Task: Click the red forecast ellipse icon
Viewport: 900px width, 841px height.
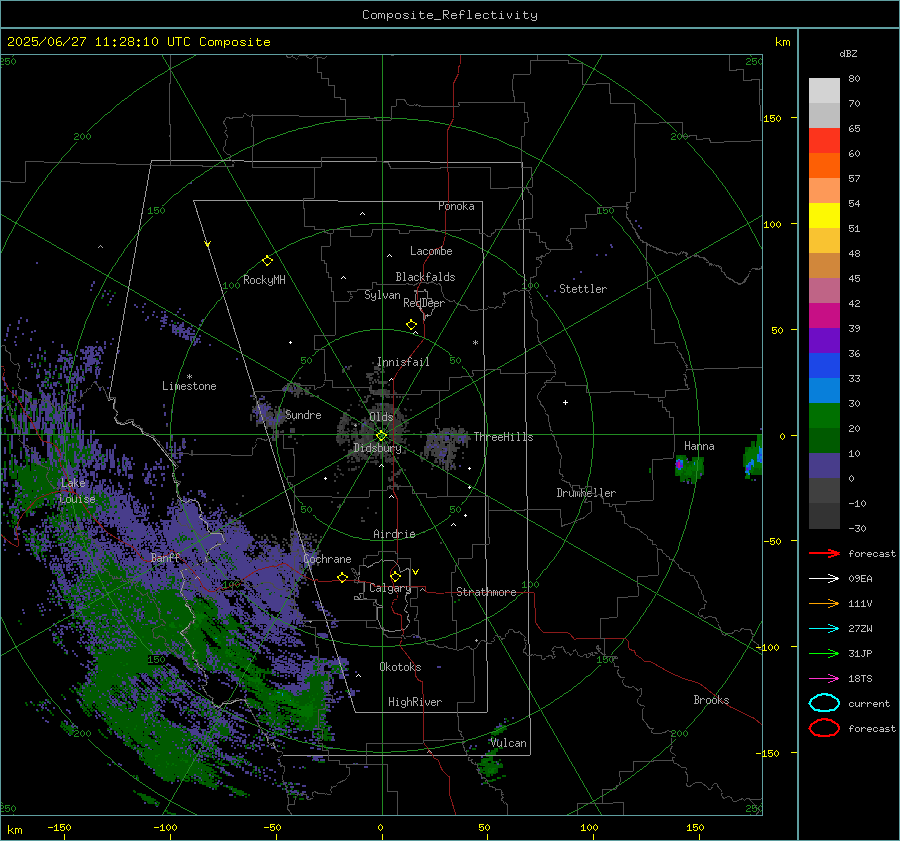Action: click(824, 728)
